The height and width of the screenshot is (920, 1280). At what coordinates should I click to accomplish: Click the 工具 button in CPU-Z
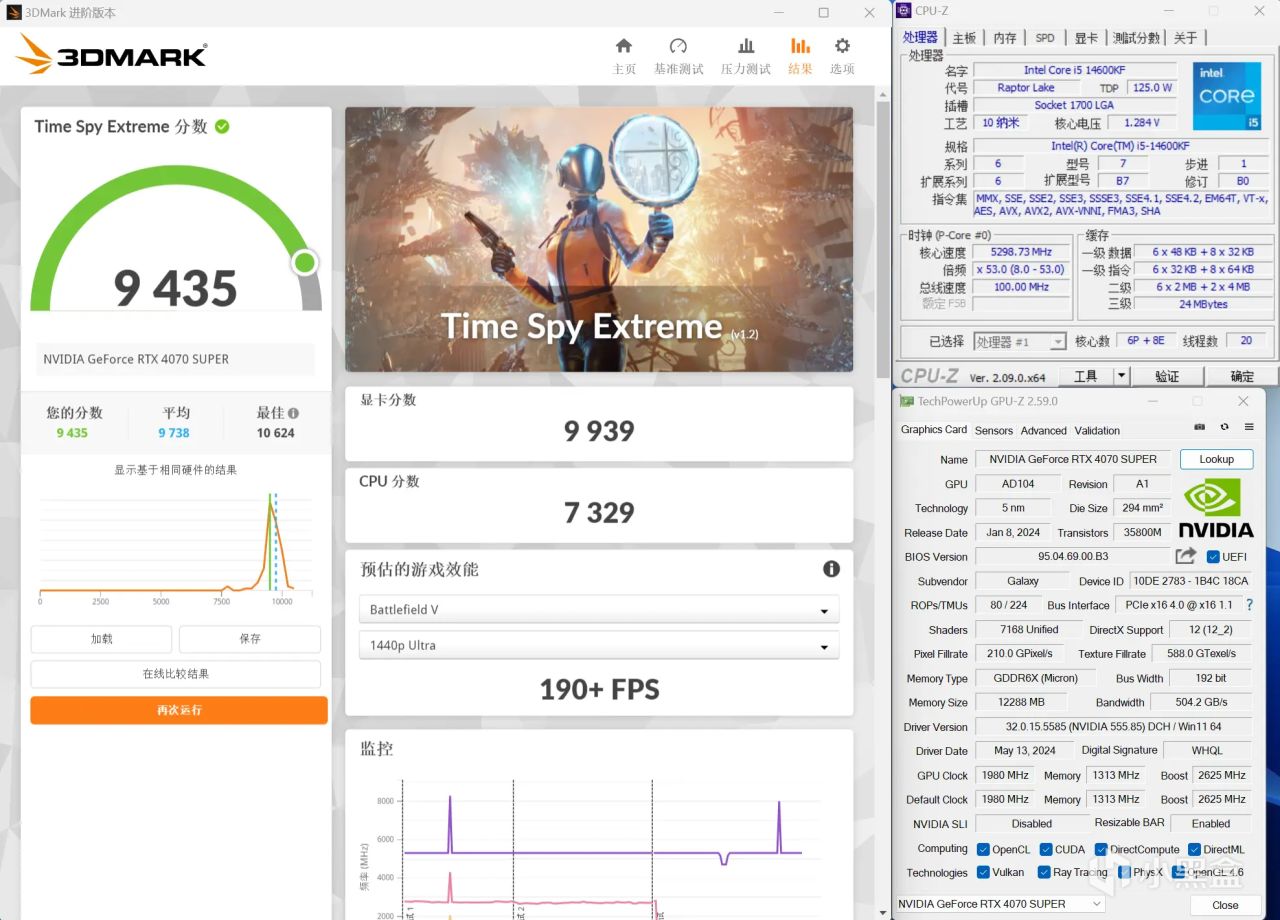pyautogui.click(x=1086, y=376)
